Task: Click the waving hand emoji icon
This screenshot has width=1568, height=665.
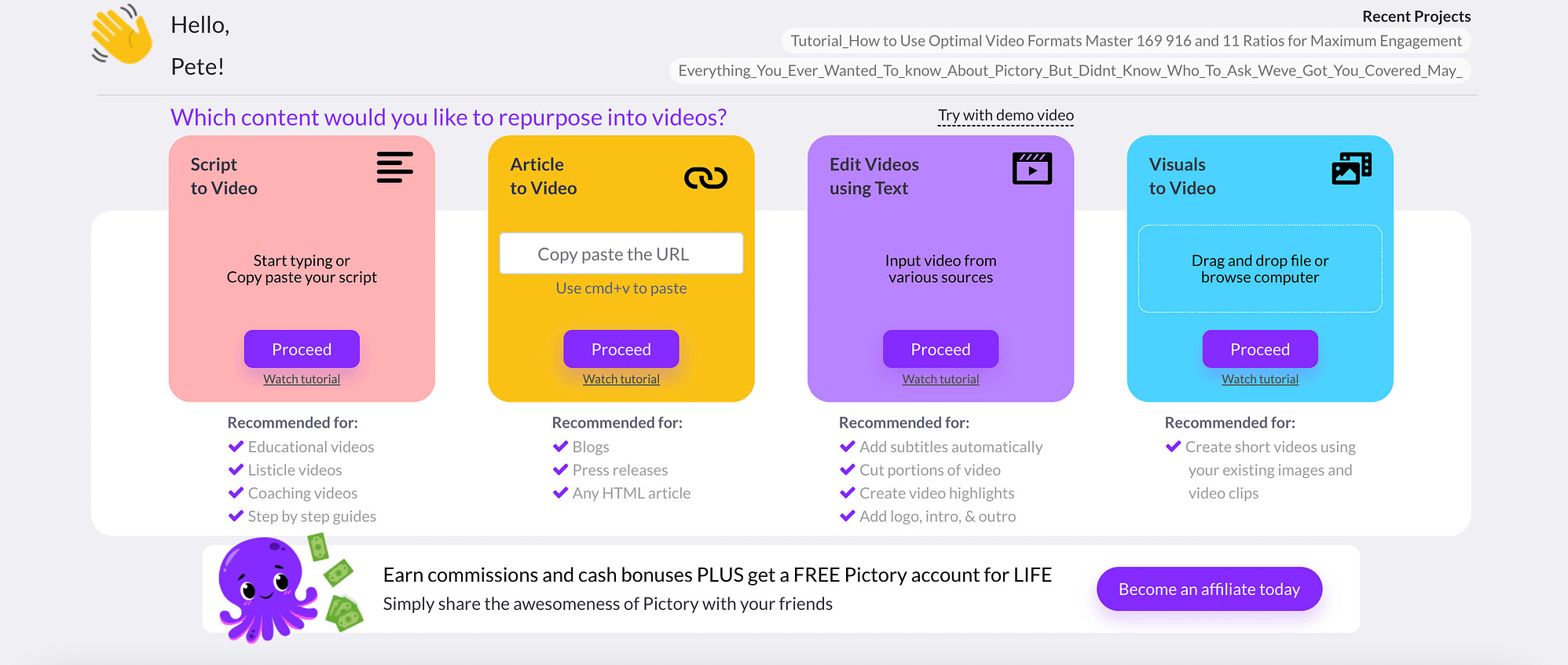Action: (x=121, y=35)
